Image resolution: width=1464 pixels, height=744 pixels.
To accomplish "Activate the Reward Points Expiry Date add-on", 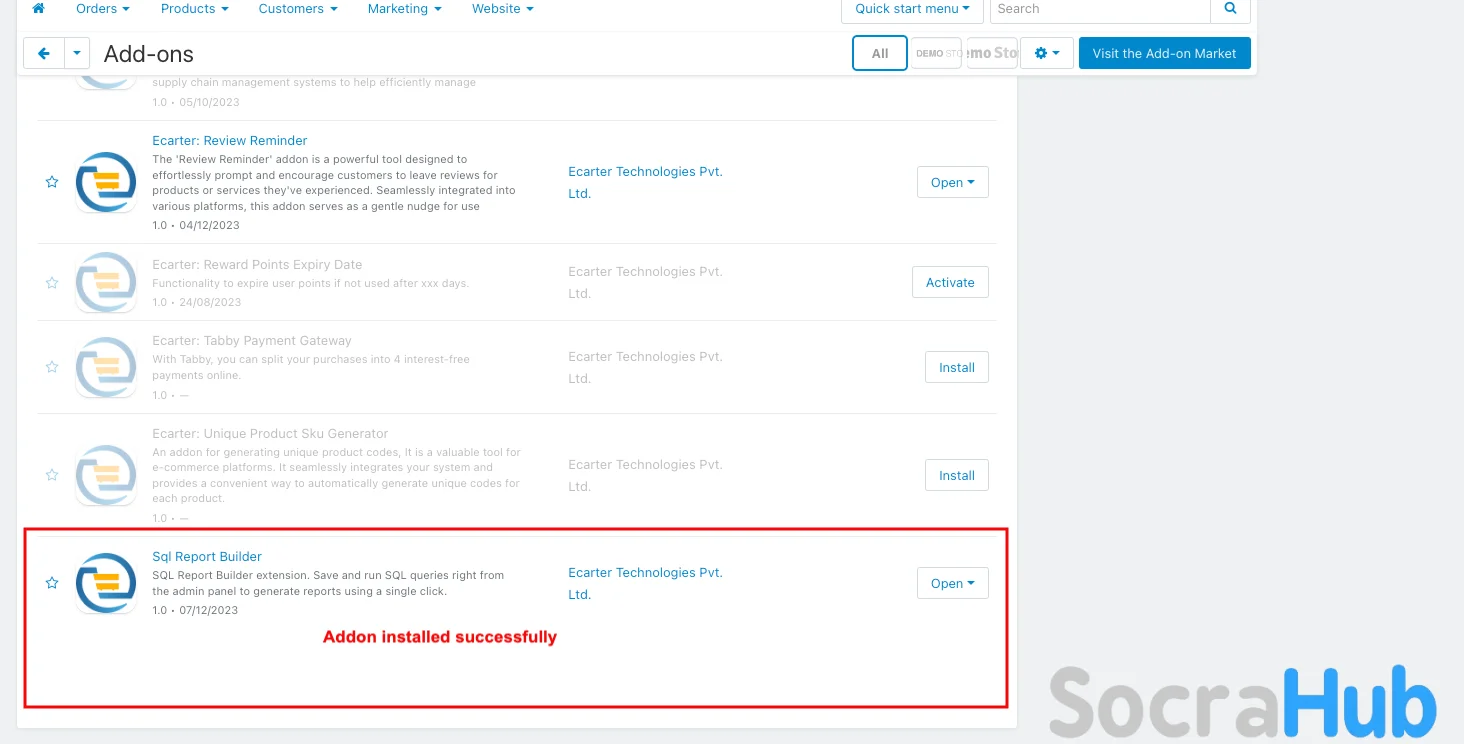I will (x=950, y=282).
